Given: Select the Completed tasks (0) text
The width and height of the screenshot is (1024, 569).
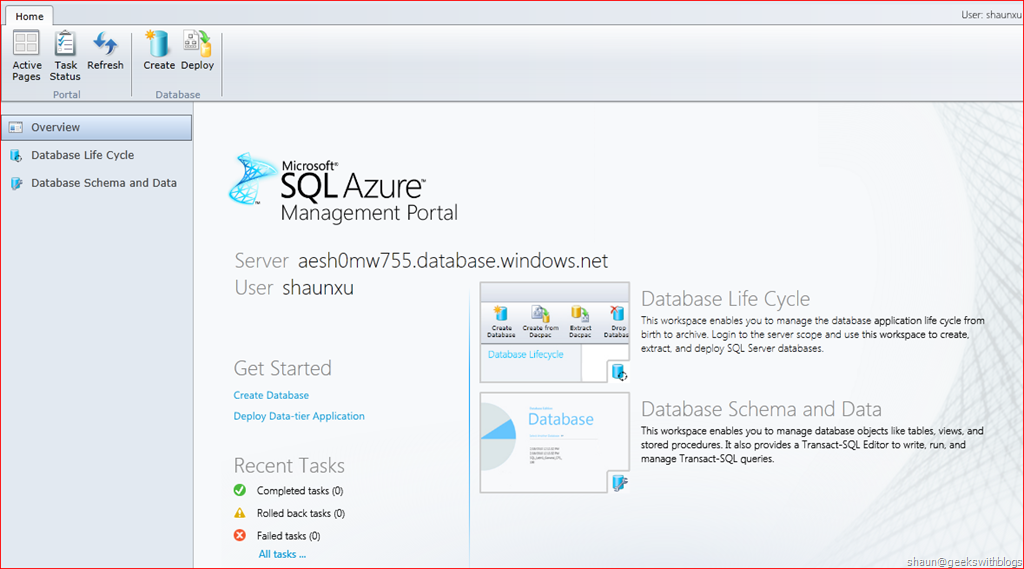Looking at the screenshot, I should tap(300, 491).
